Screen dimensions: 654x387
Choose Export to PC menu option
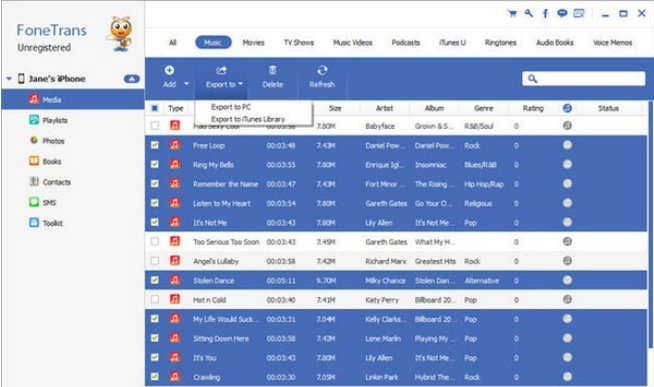(231, 107)
